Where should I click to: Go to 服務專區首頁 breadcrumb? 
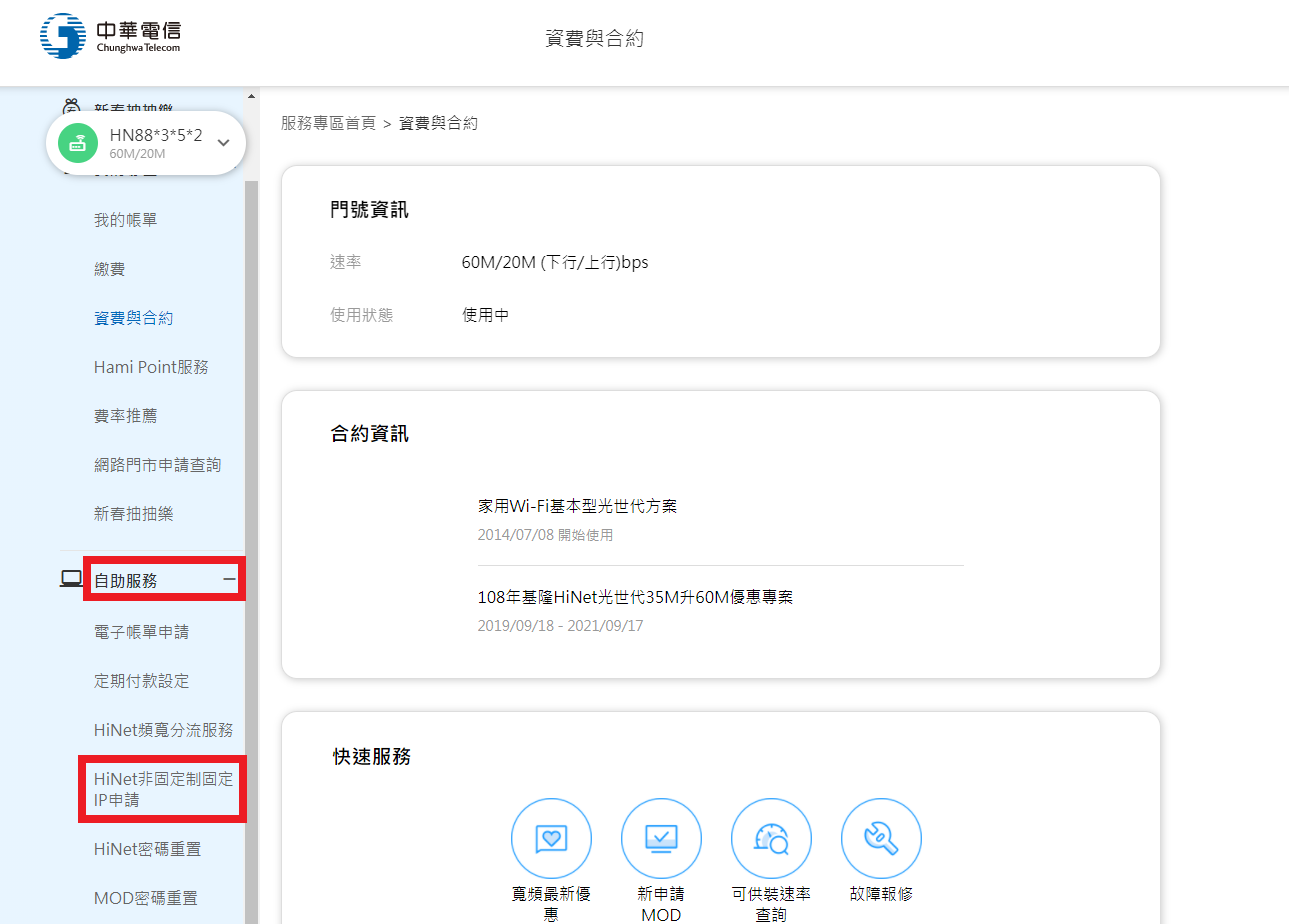[x=328, y=123]
